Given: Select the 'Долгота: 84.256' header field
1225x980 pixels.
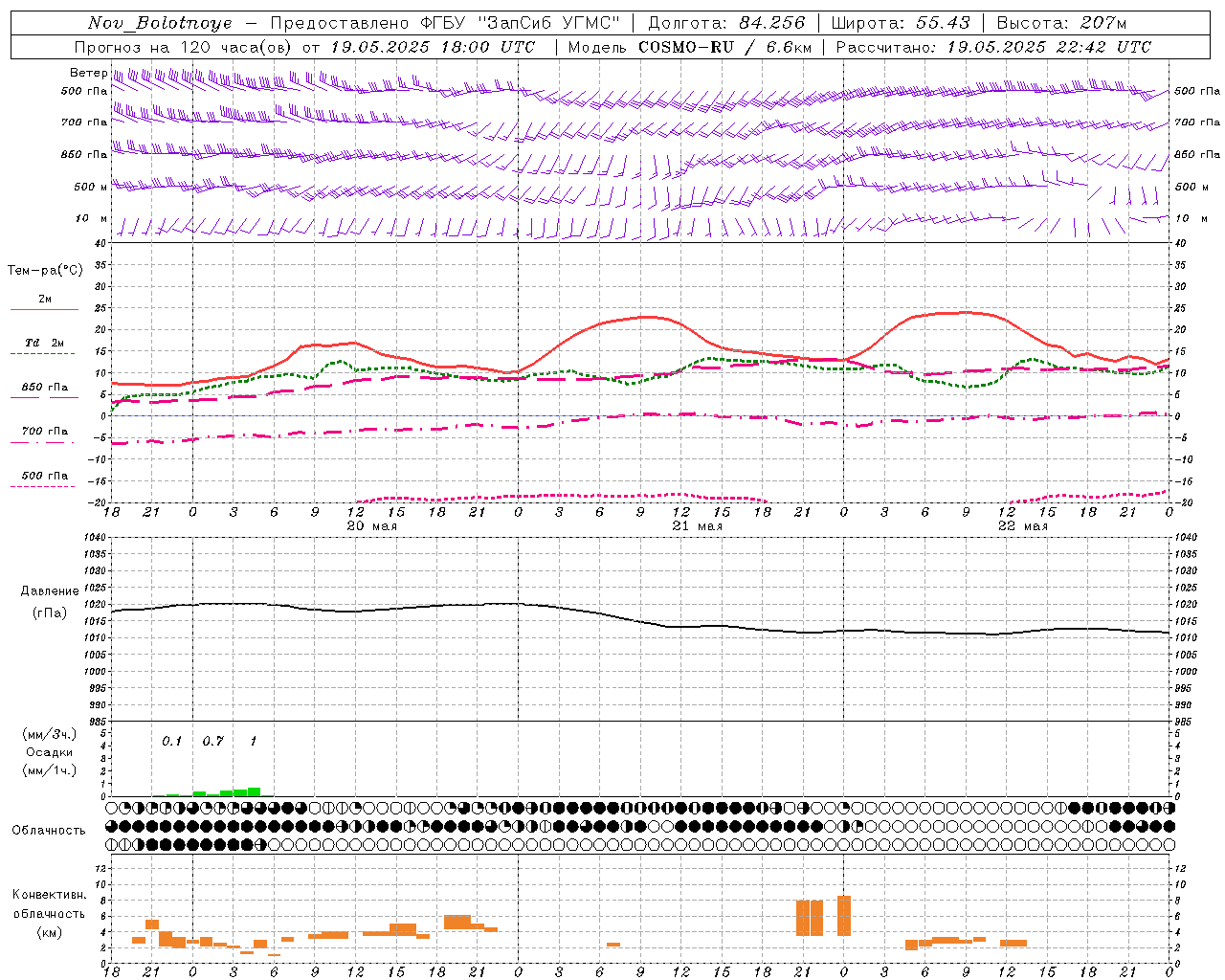Looking at the screenshot, I should pyautogui.click(x=726, y=23).
